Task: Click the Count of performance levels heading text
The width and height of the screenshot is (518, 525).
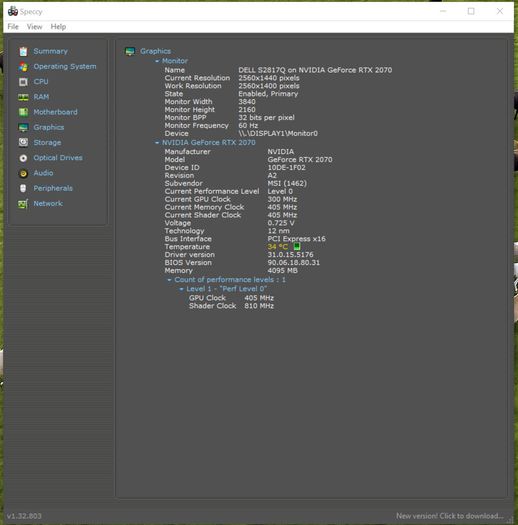Action: (x=230, y=280)
